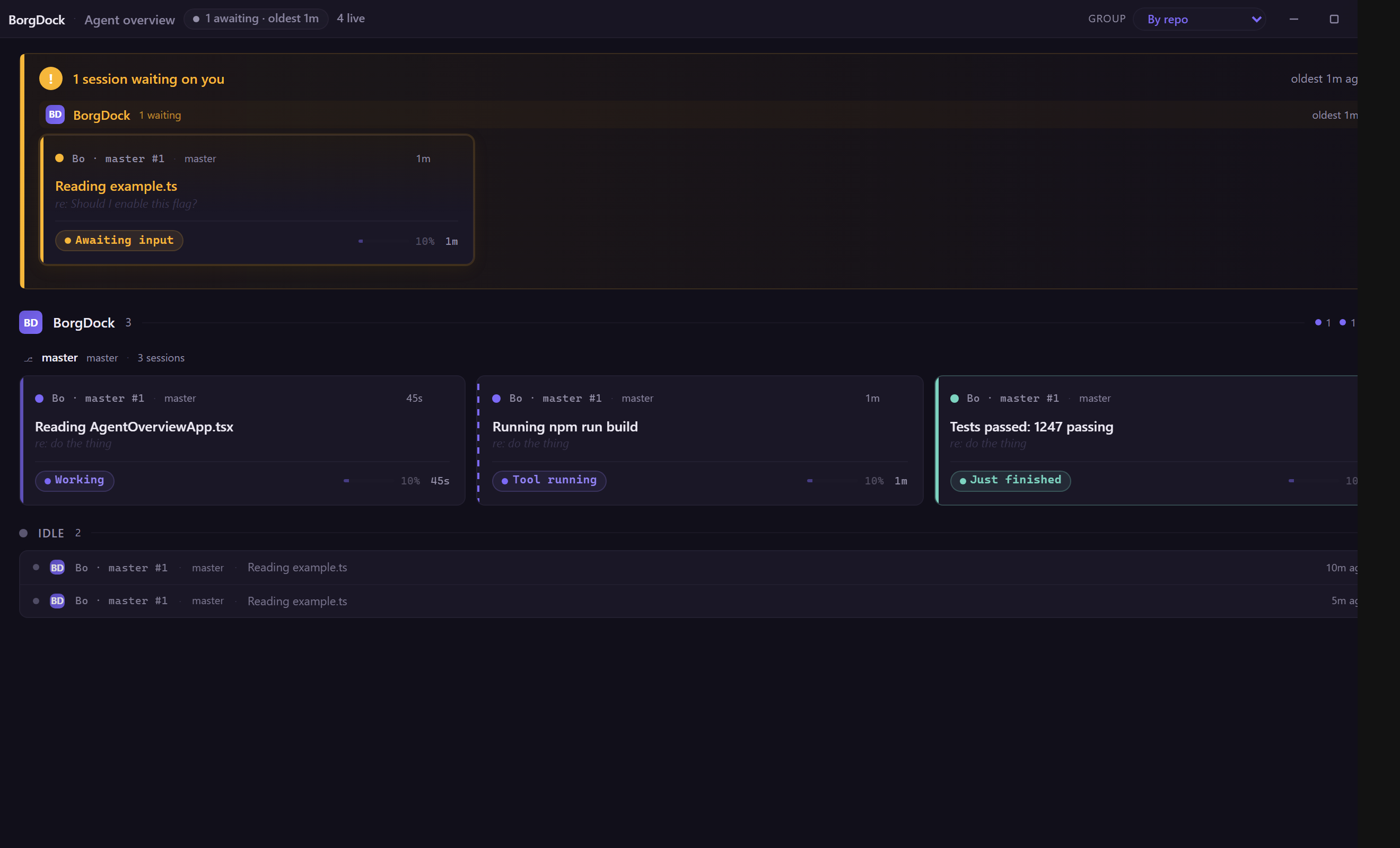Click the grey IDLE status dot icon
This screenshot has width=1400, height=848.
coord(23,533)
